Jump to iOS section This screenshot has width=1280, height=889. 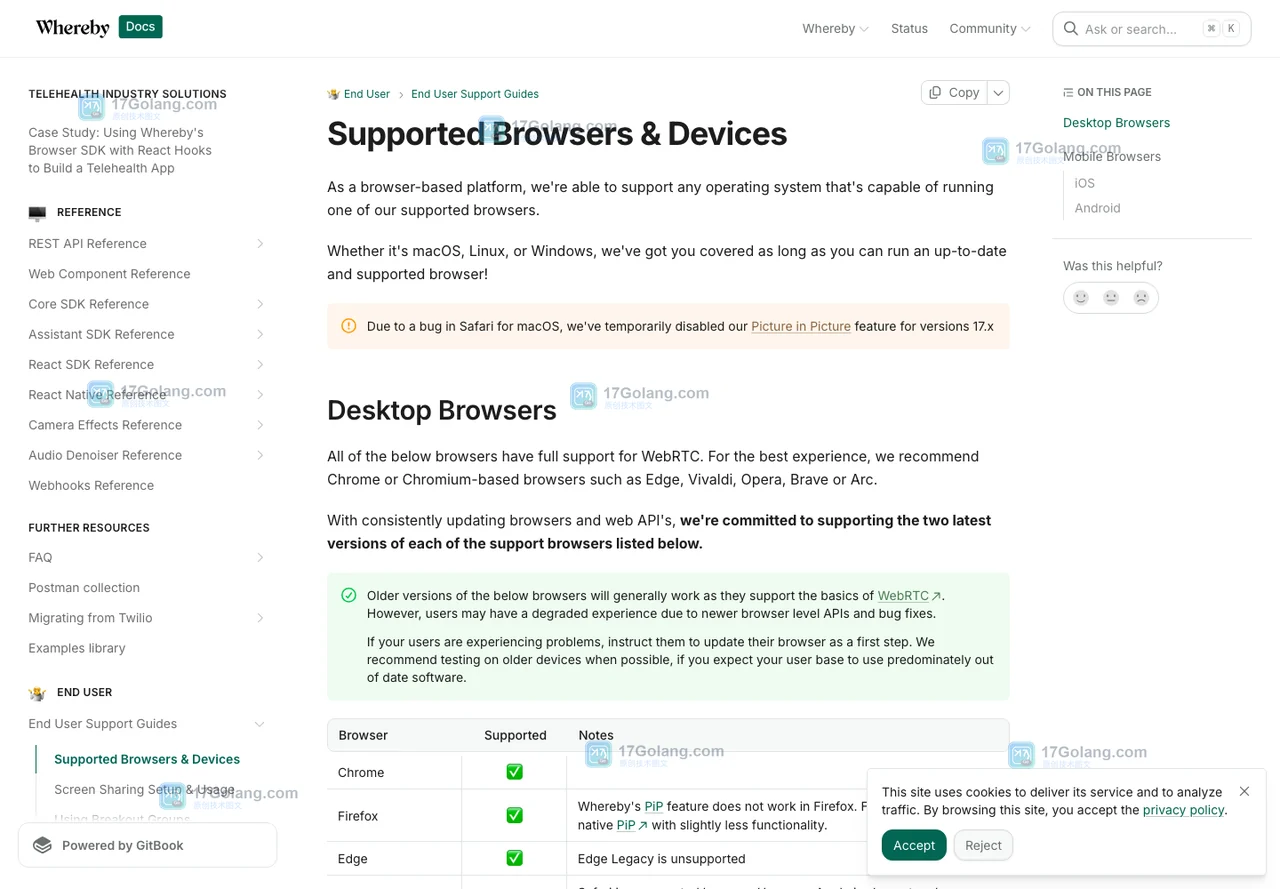point(1085,183)
